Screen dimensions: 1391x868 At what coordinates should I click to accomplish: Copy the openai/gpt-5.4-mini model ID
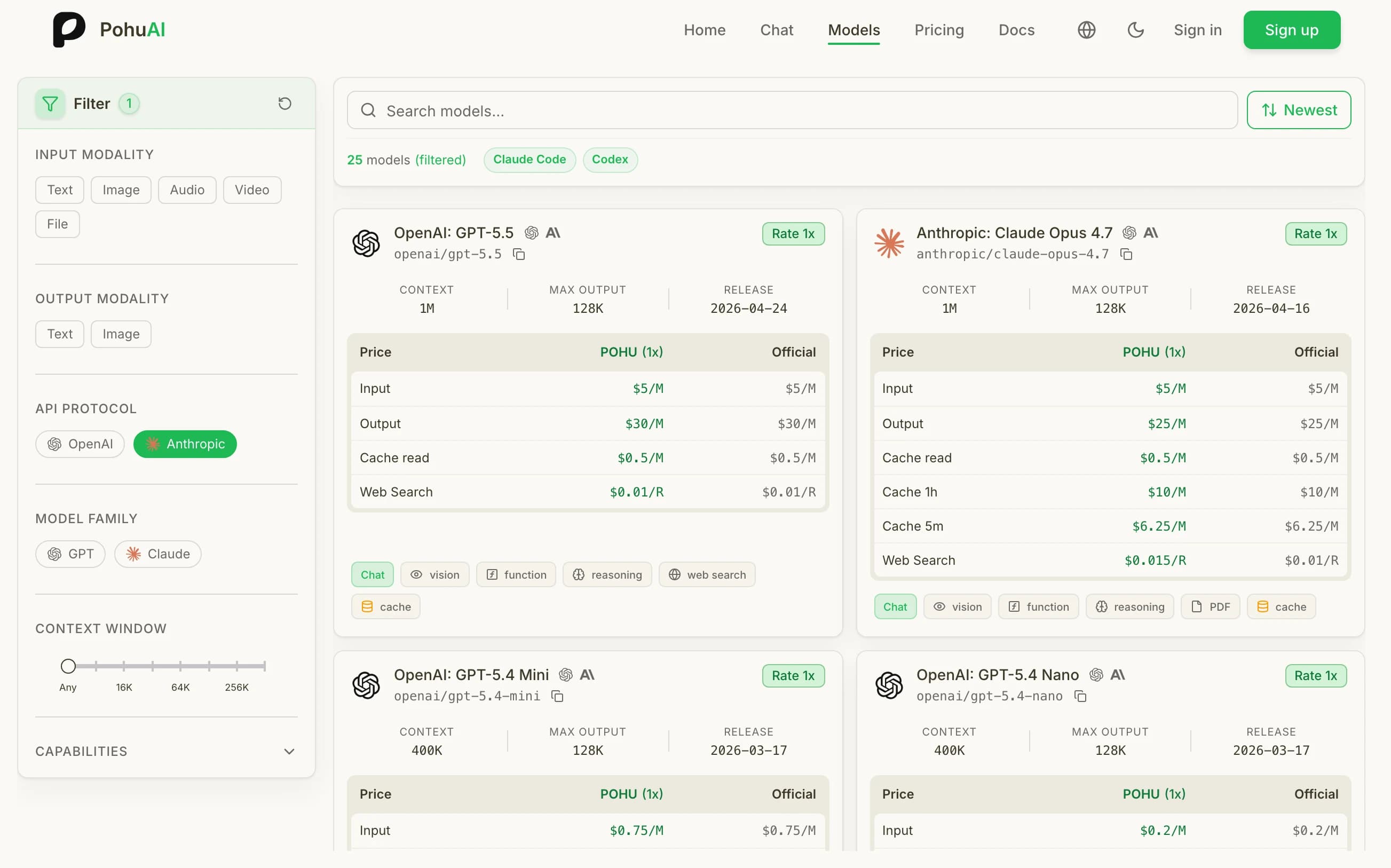point(557,696)
